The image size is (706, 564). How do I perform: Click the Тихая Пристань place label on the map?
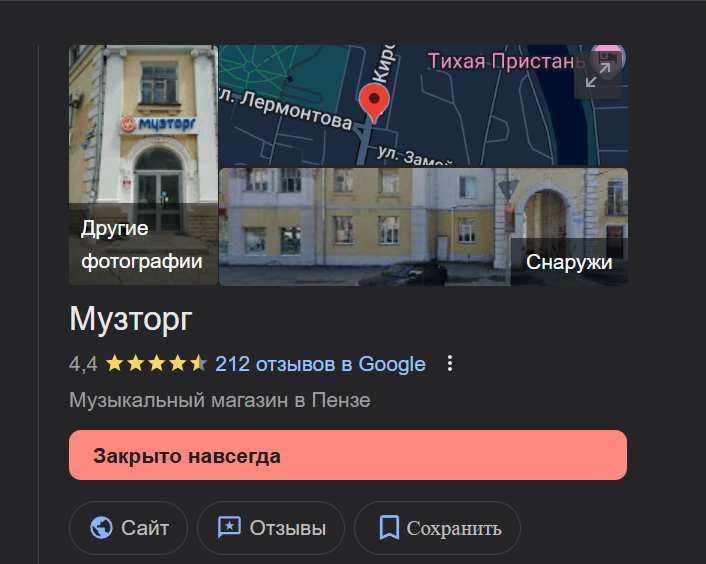[x=506, y=61]
